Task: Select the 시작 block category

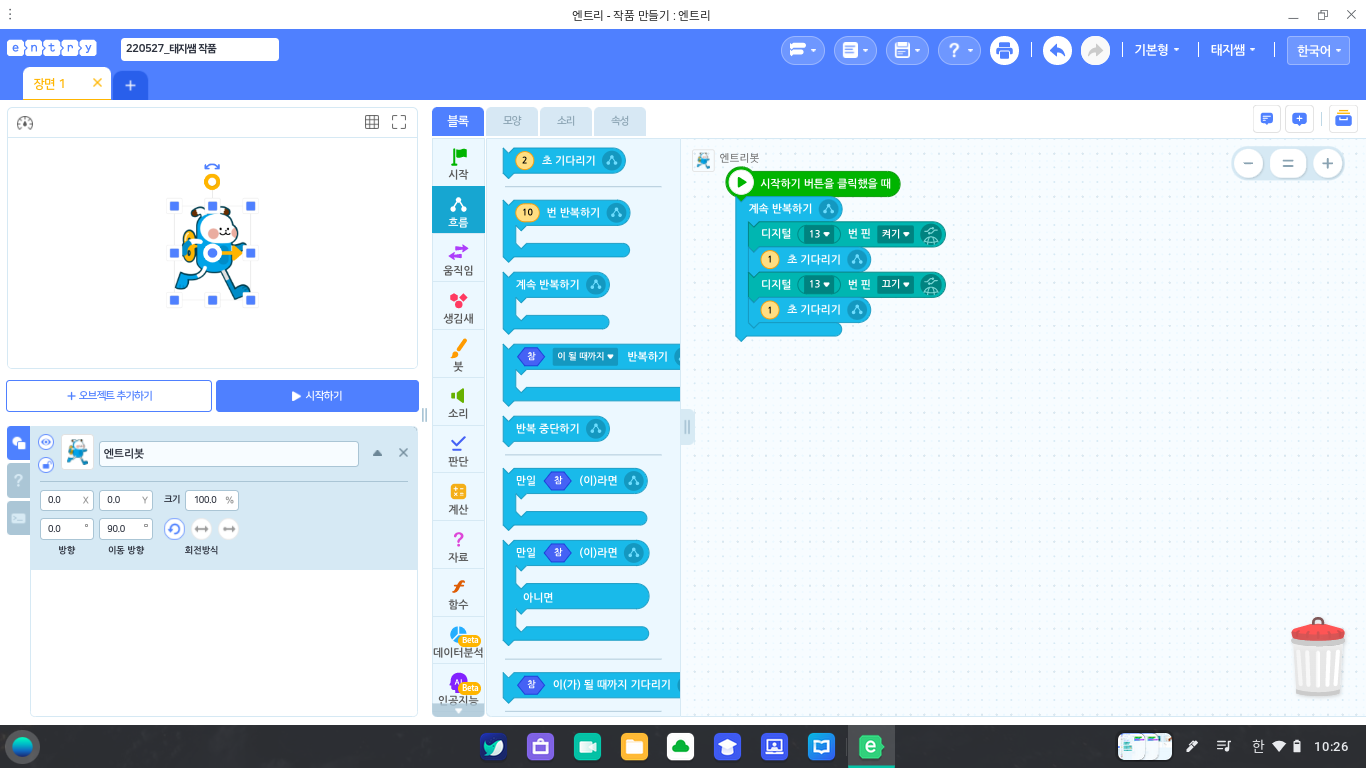Action: tap(458, 163)
